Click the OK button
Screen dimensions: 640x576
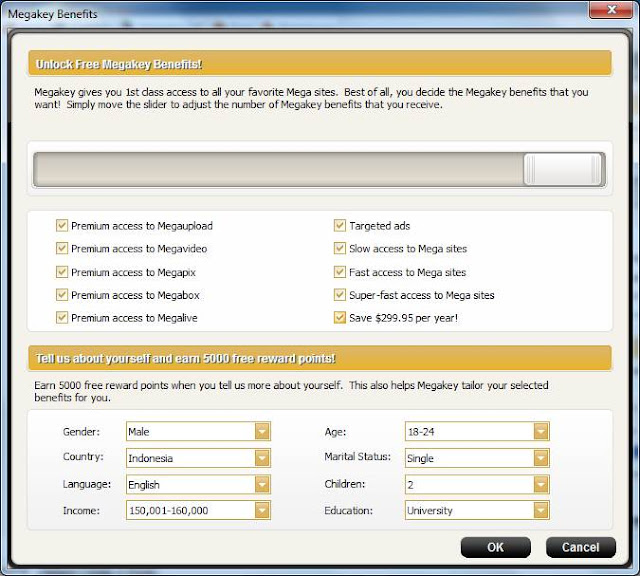coord(496,547)
